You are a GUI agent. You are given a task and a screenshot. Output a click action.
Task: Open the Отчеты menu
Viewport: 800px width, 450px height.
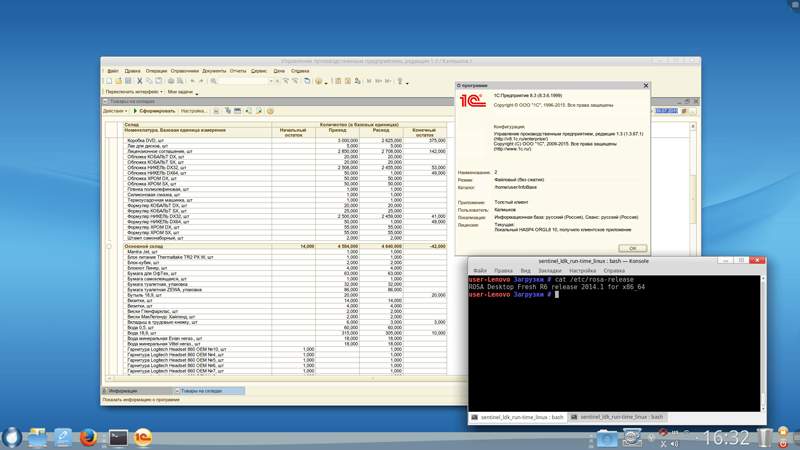tap(238, 71)
